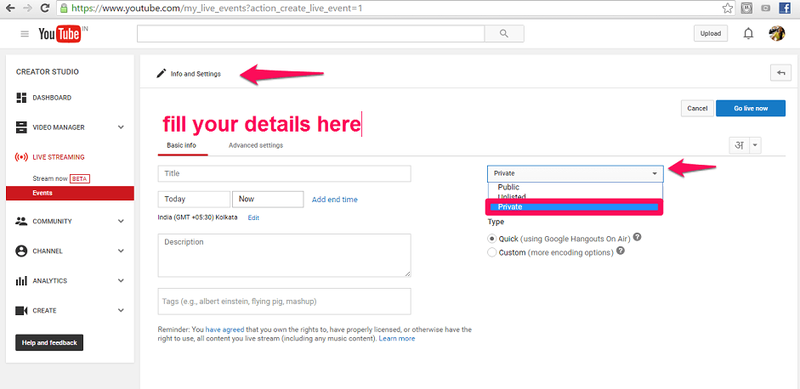Open the Now time picker
The height and width of the screenshot is (389, 800).
point(268,199)
